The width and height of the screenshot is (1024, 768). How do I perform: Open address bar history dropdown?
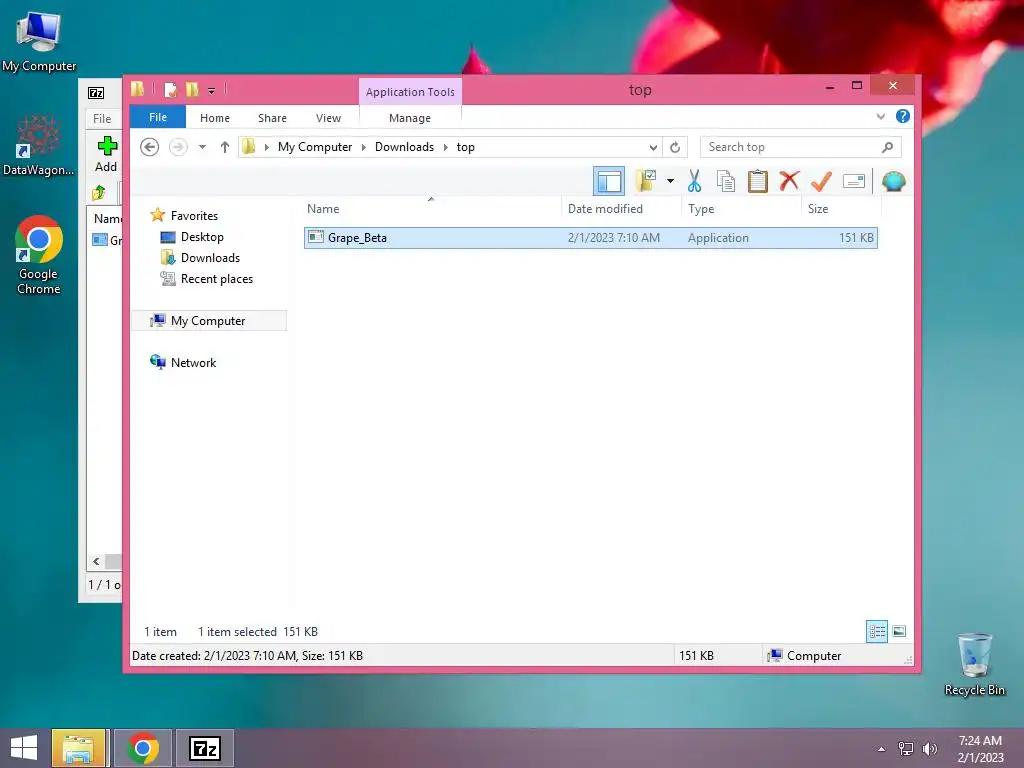pyautogui.click(x=653, y=147)
